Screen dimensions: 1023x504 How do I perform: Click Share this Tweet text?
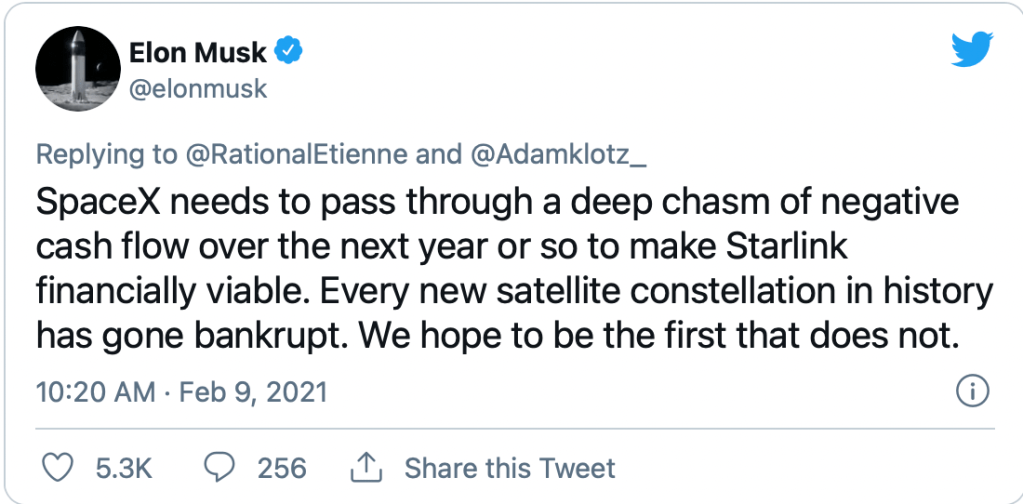509,467
